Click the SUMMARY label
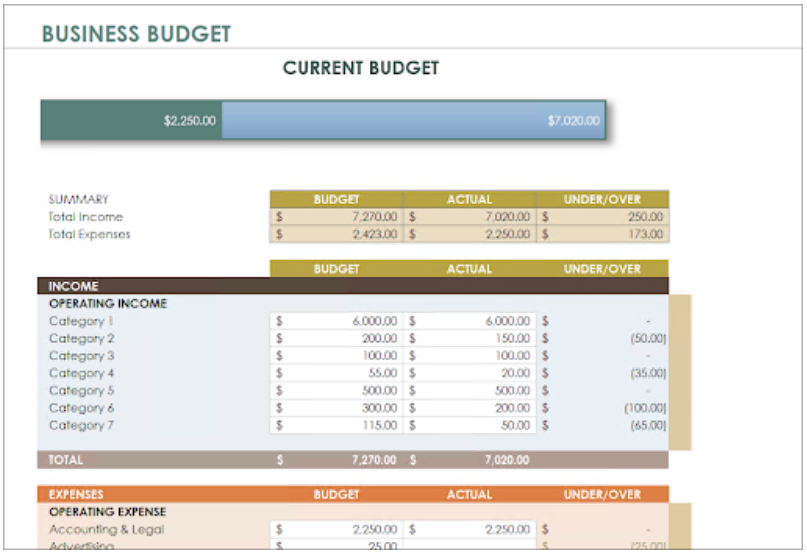The height and width of the screenshot is (553, 807). (x=78, y=199)
